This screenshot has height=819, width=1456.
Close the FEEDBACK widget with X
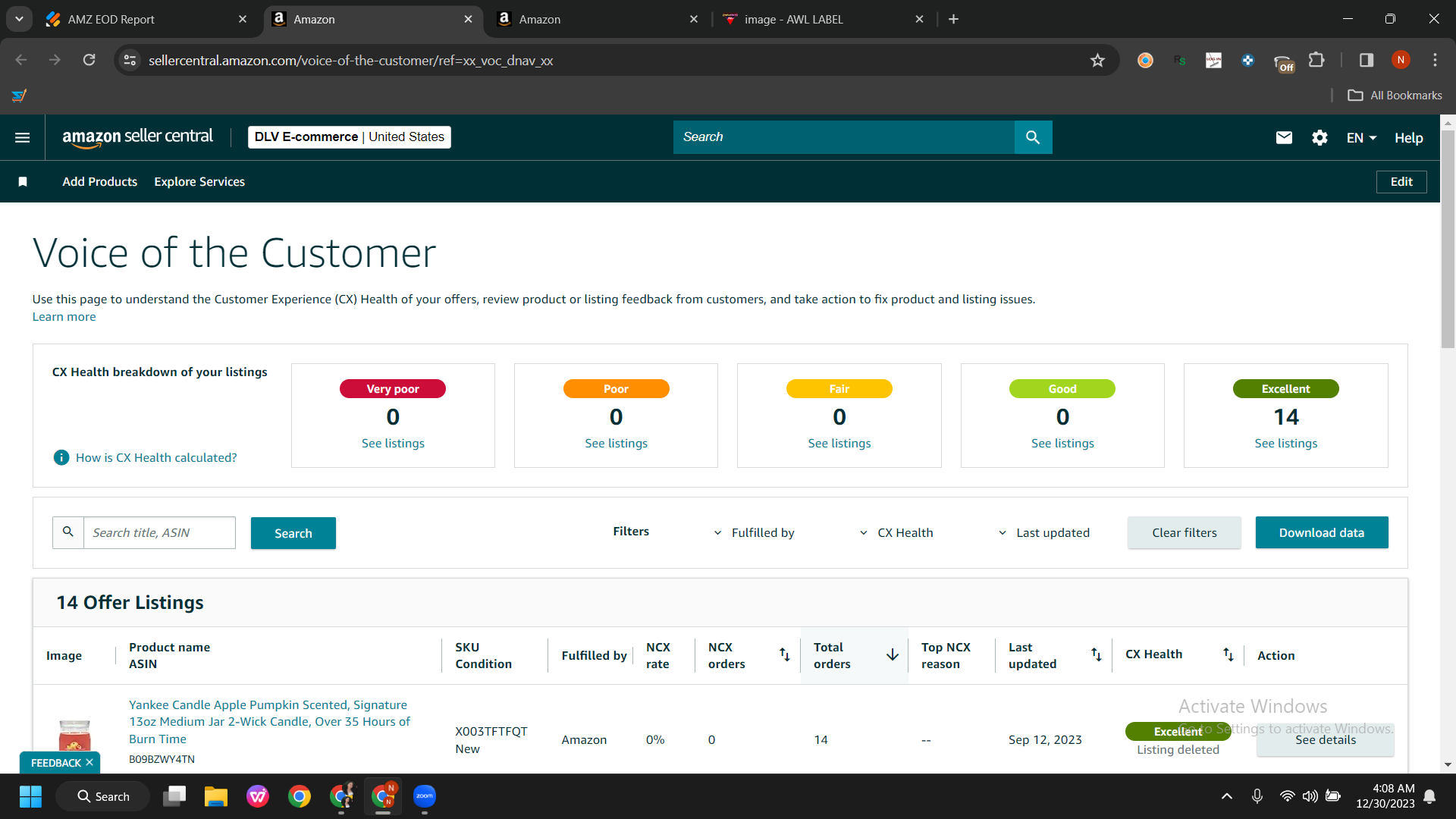point(89,762)
